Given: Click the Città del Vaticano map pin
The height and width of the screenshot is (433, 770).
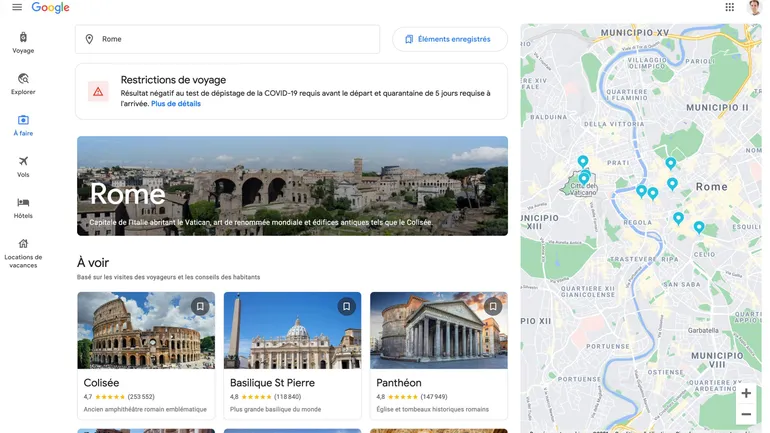Looking at the screenshot, I should tap(584, 178).
